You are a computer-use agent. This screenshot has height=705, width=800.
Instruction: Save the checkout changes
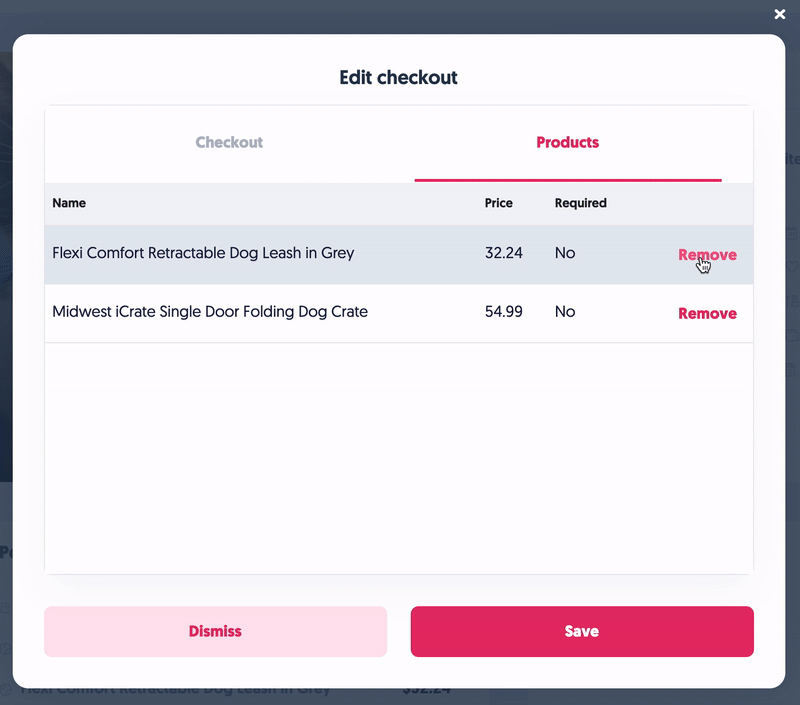click(582, 631)
